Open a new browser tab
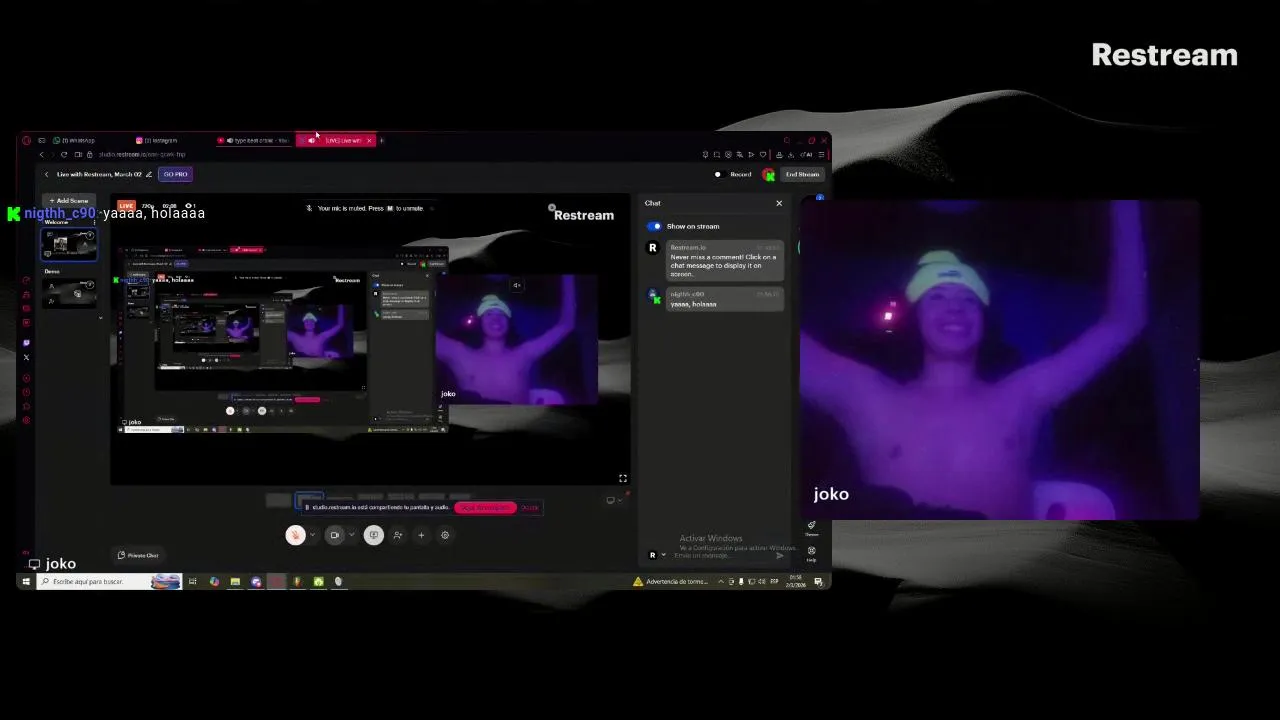 [382, 140]
